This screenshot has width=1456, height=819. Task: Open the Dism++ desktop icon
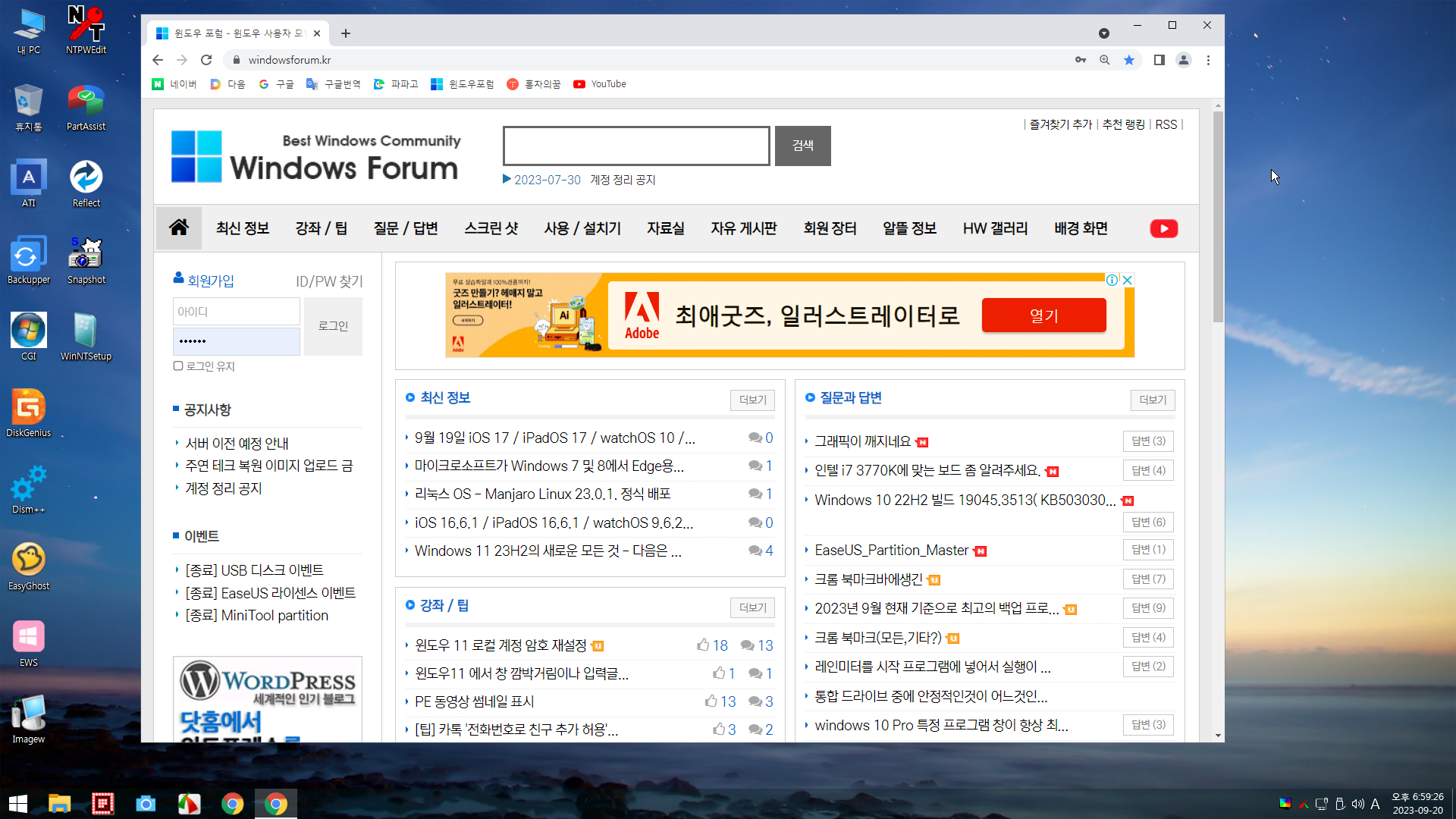(x=29, y=490)
